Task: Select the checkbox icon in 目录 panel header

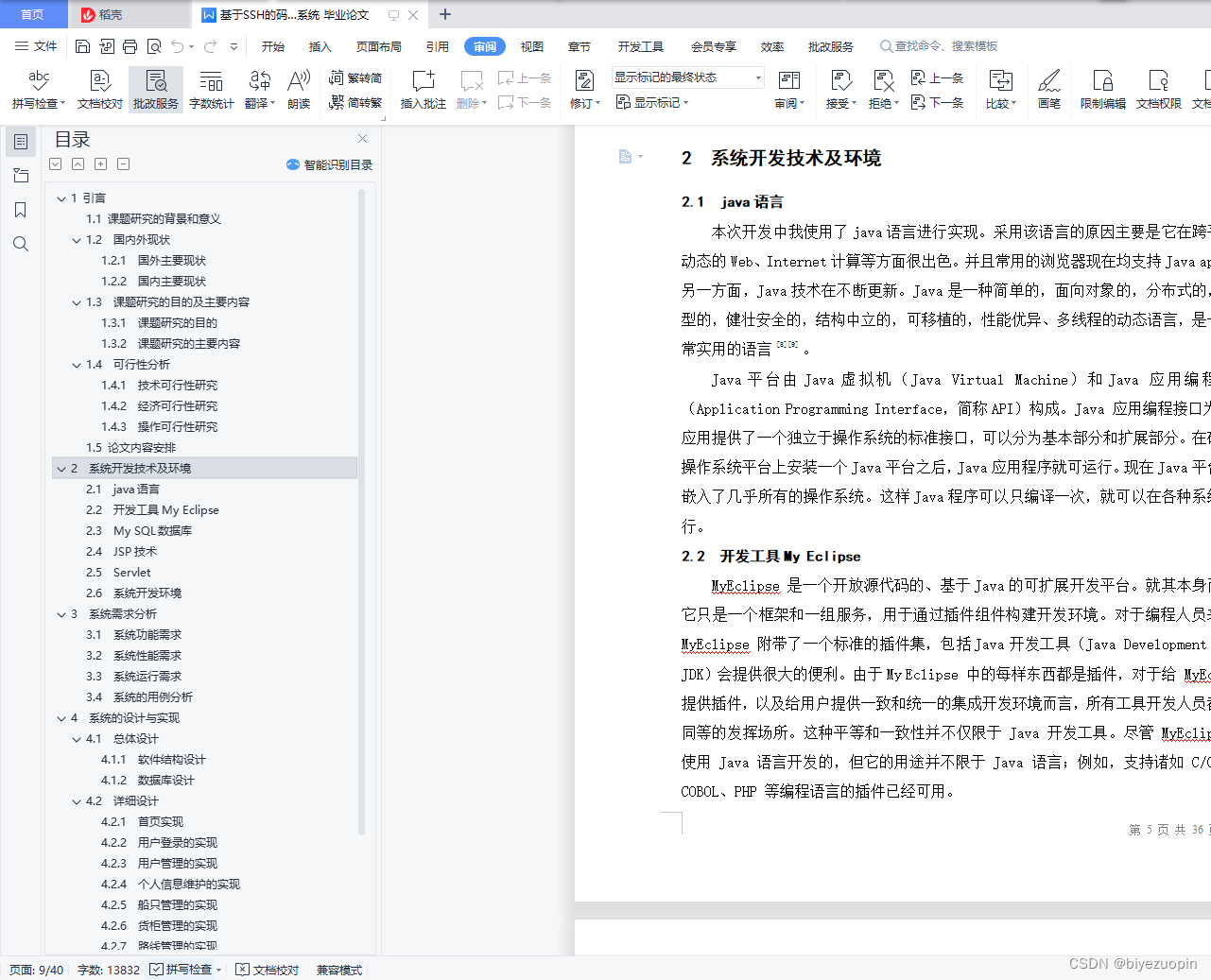Action: pos(55,163)
